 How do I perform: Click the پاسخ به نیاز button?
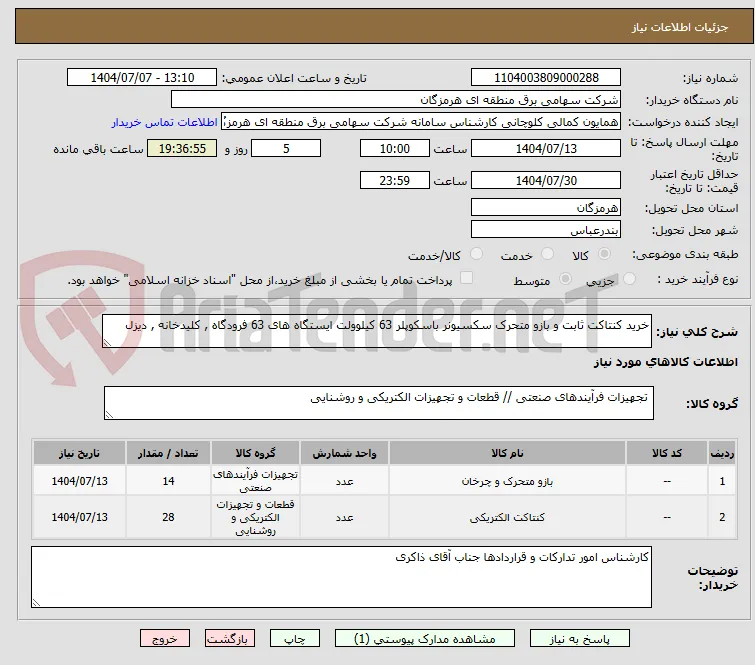pos(579,639)
